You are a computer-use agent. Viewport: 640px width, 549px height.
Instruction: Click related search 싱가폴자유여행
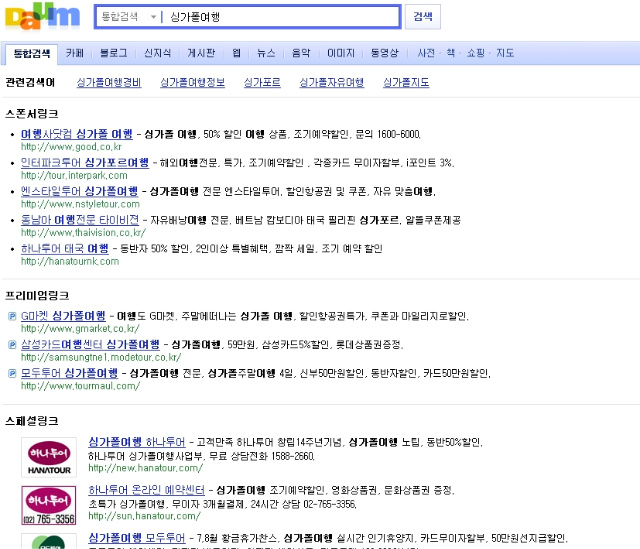coord(331,83)
